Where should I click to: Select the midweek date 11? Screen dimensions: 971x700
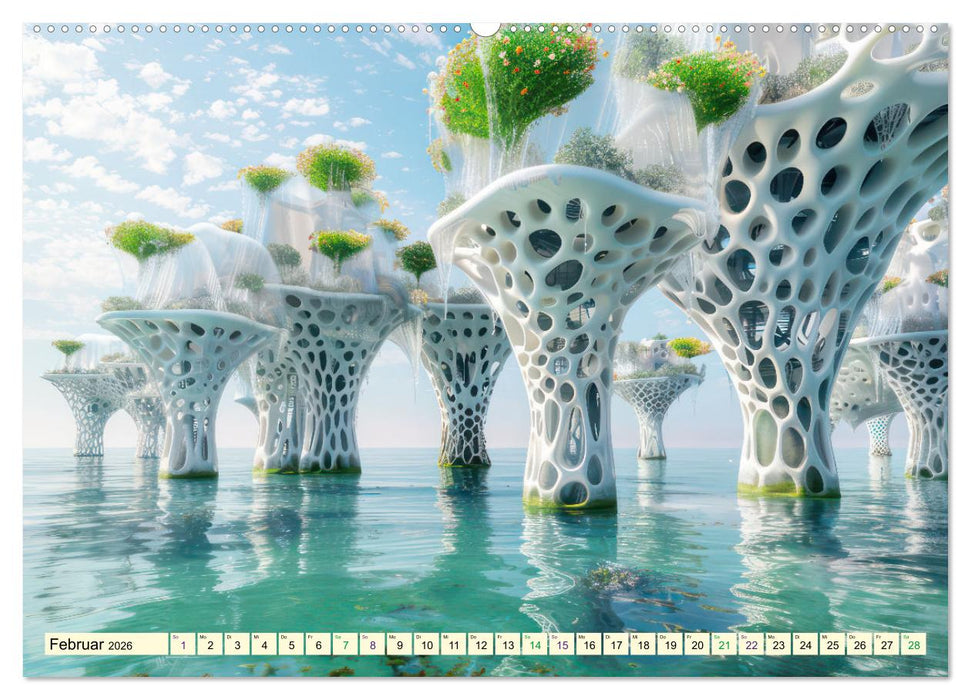pyautogui.click(x=456, y=644)
